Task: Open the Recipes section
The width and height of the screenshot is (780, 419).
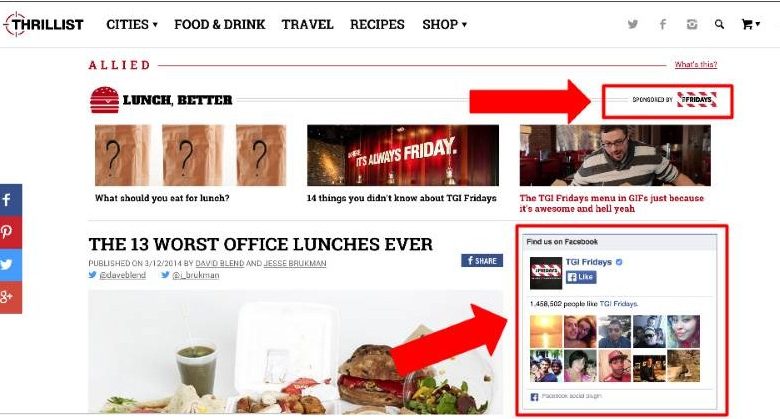Action: pyautogui.click(x=377, y=24)
